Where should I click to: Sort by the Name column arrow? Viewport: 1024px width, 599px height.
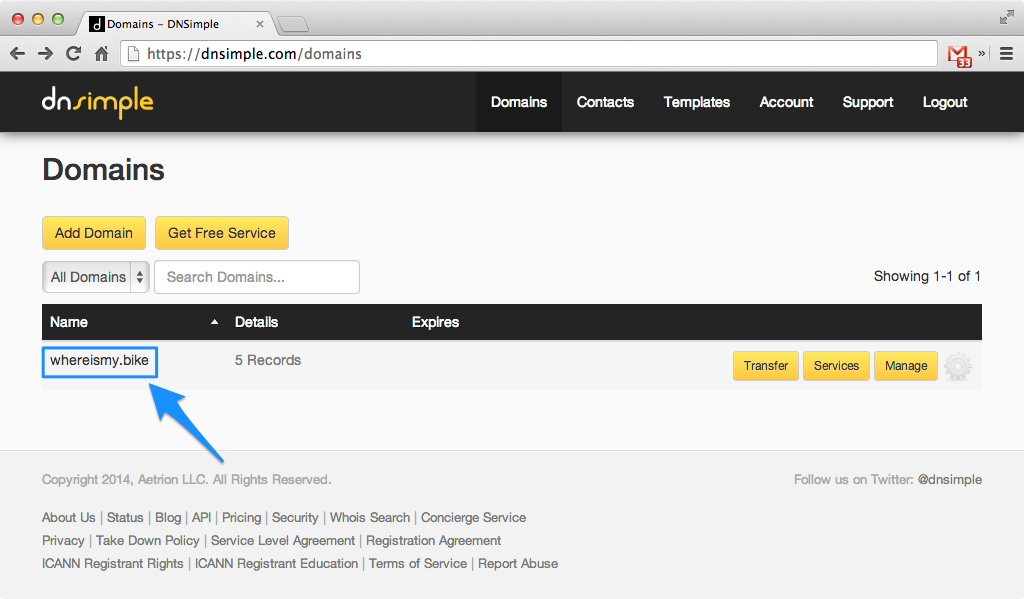(x=214, y=322)
